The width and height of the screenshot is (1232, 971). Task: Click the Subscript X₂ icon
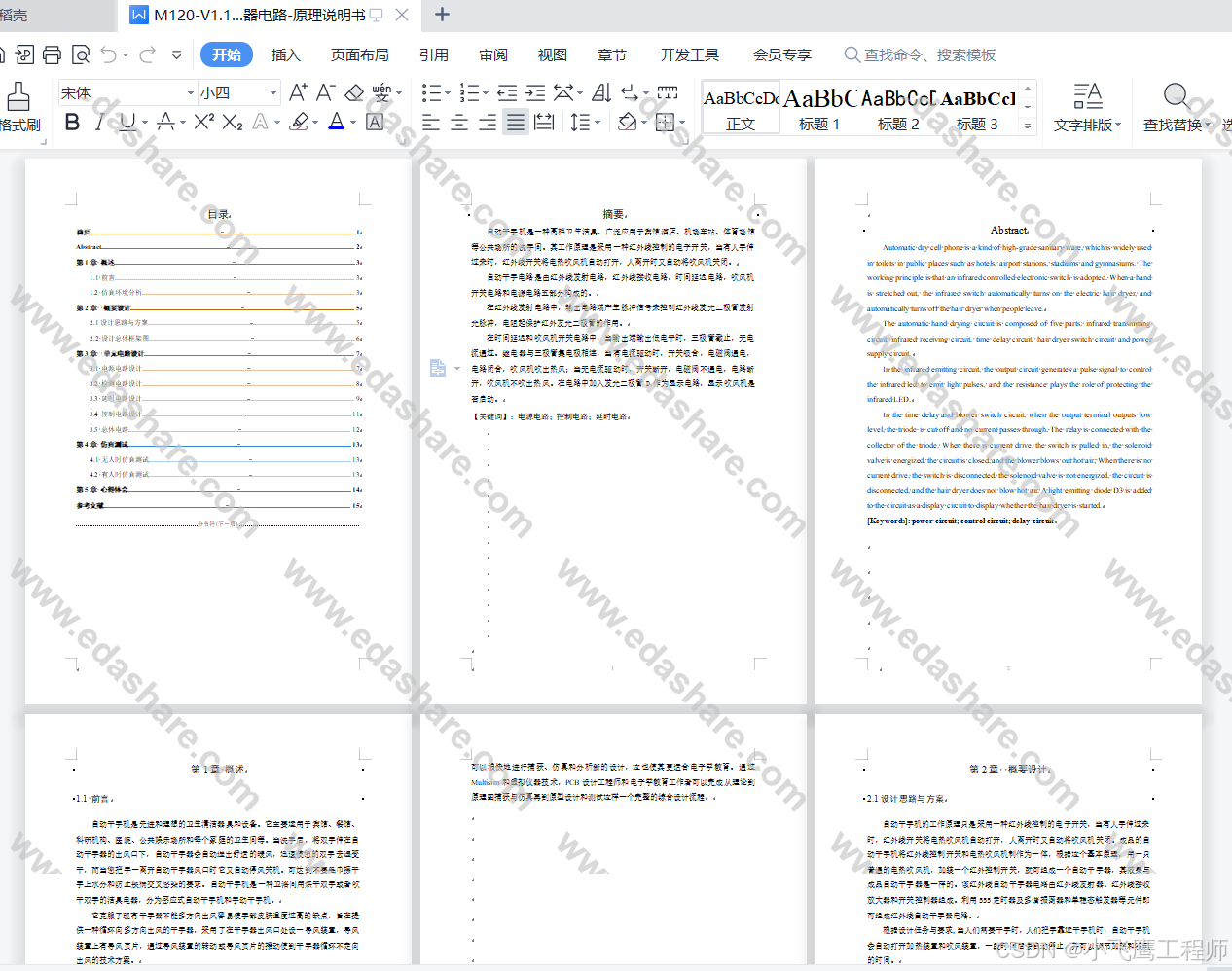pyautogui.click(x=232, y=122)
